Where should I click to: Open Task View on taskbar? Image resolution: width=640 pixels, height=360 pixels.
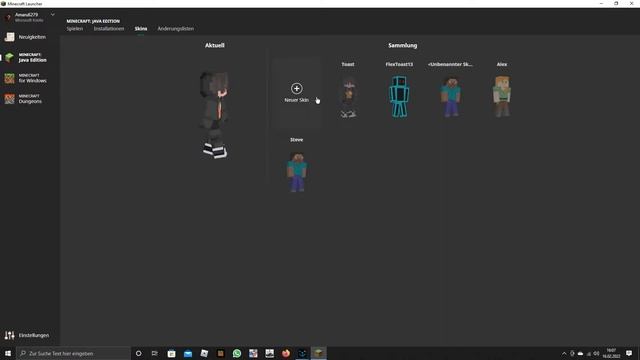click(155, 353)
